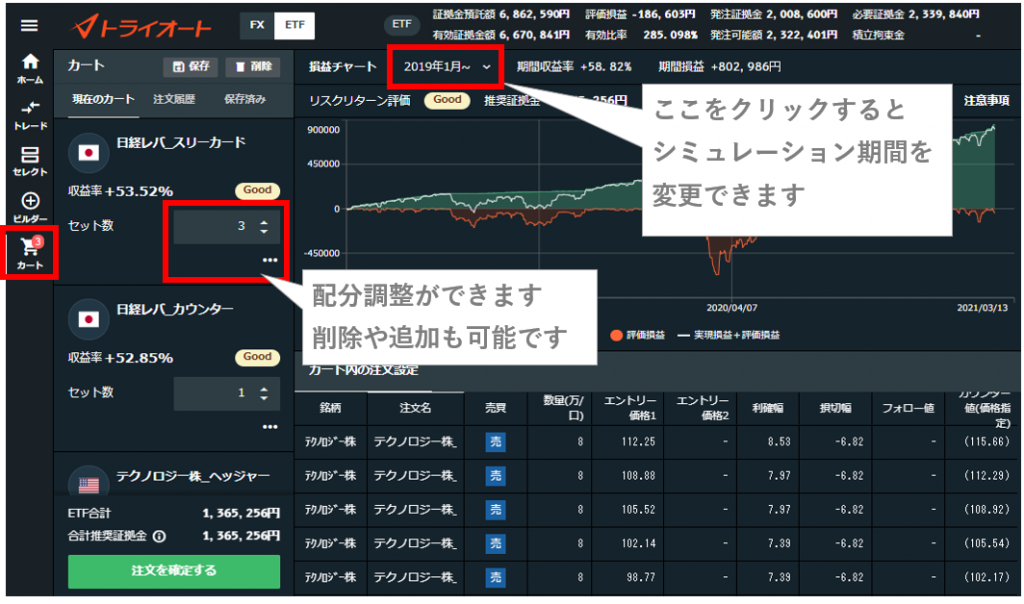Screen dimensions: 1024x604
Task: Open the hamburger menu icon
Action: (29, 25)
